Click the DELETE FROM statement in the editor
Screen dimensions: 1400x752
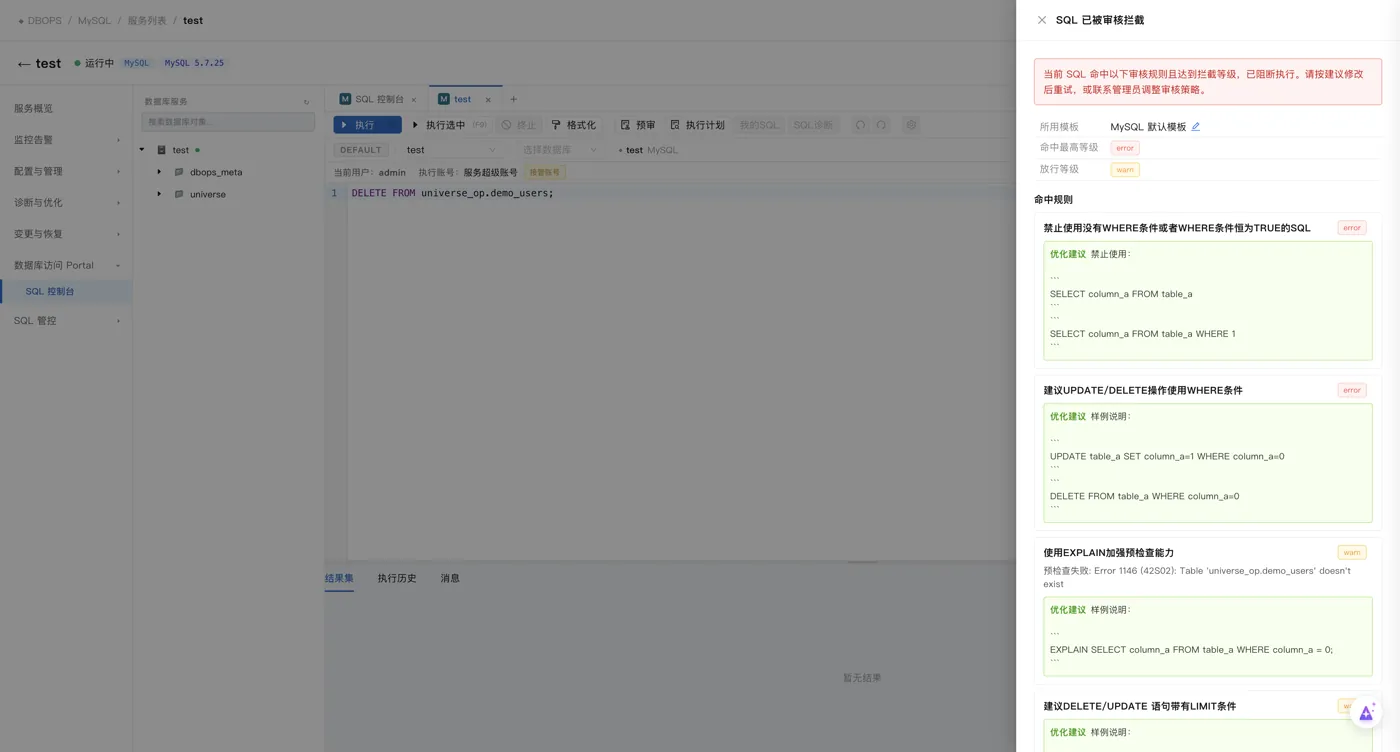(452, 193)
